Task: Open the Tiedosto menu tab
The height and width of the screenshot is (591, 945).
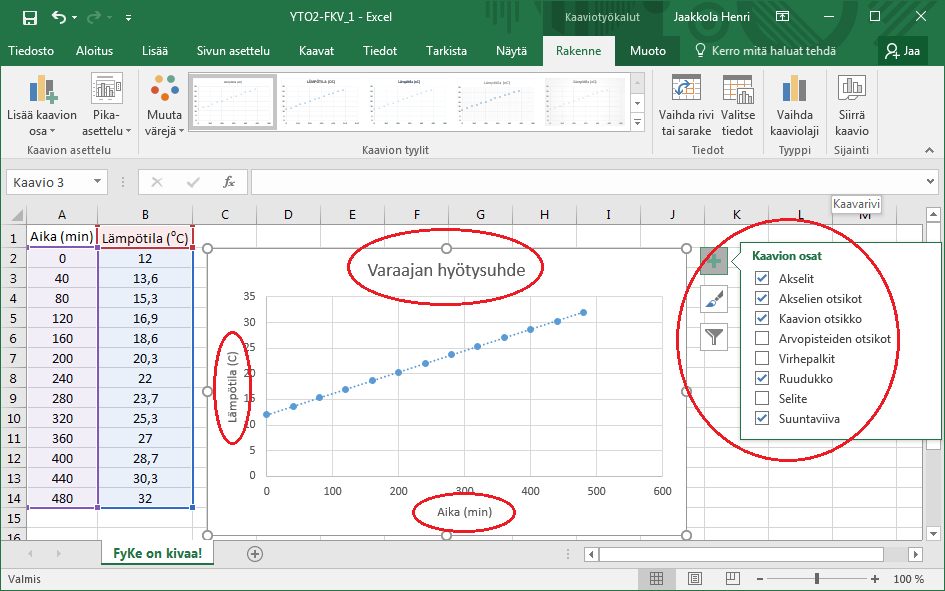Action: (x=31, y=51)
